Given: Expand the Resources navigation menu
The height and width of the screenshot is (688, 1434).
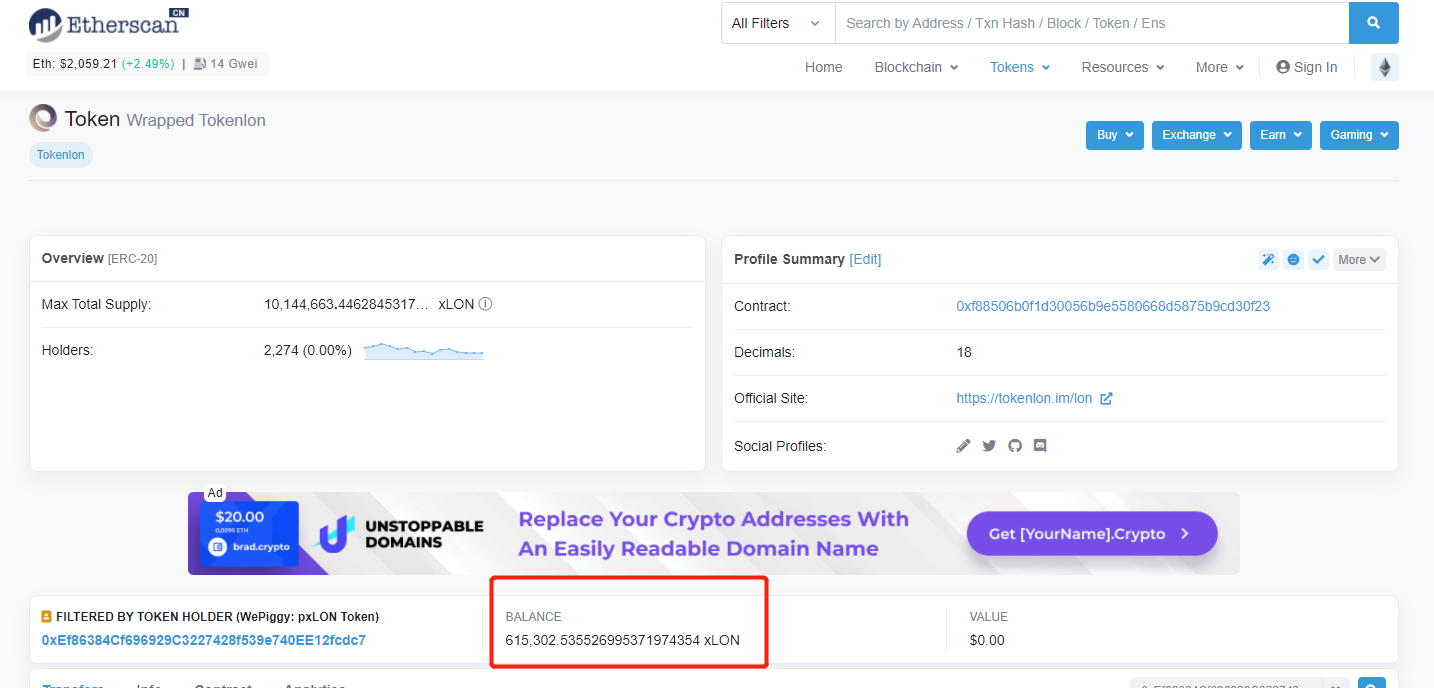Looking at the screenshot, I should pyautogui.click(x=1123, y=67).
